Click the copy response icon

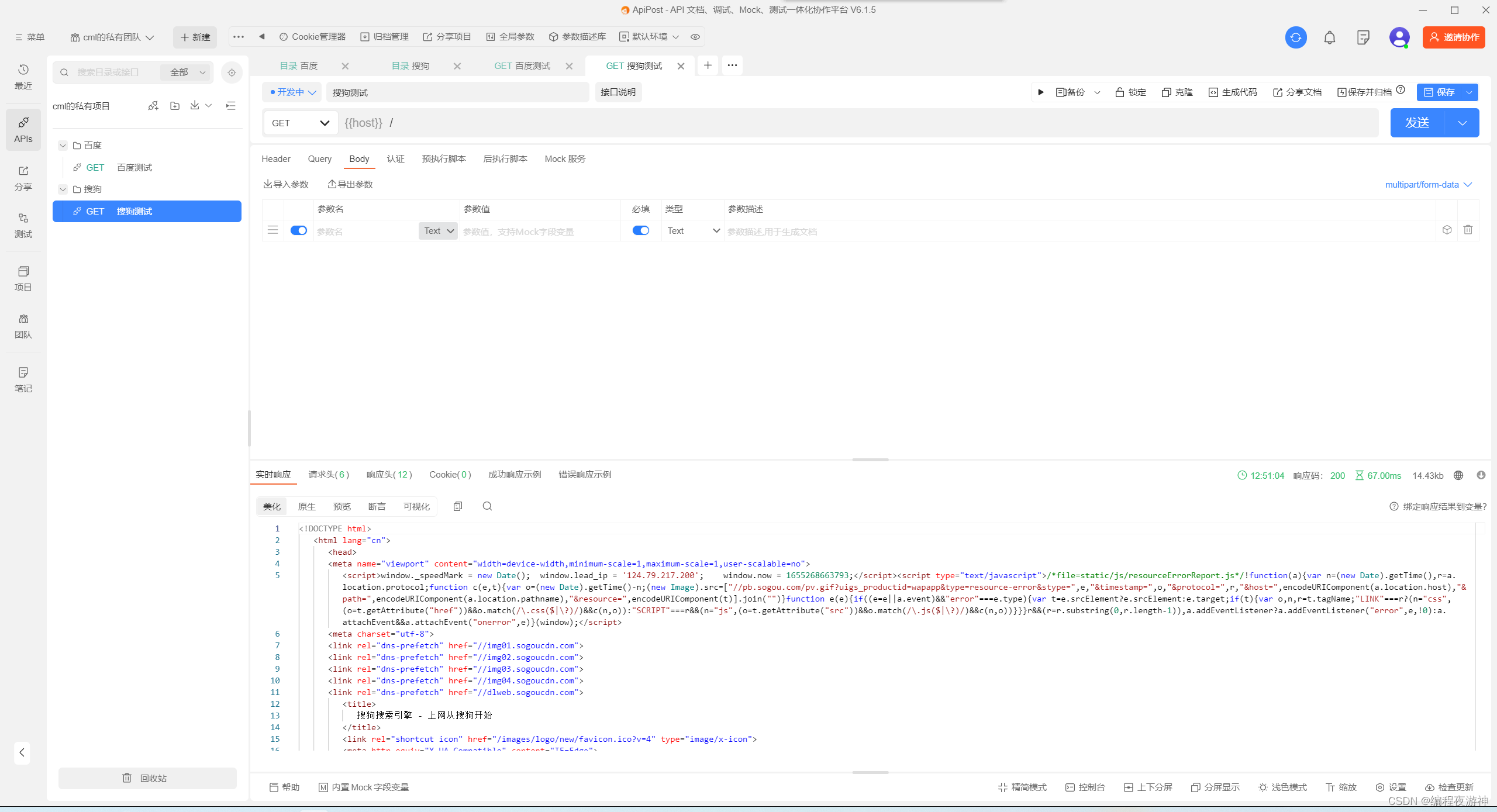458,506
